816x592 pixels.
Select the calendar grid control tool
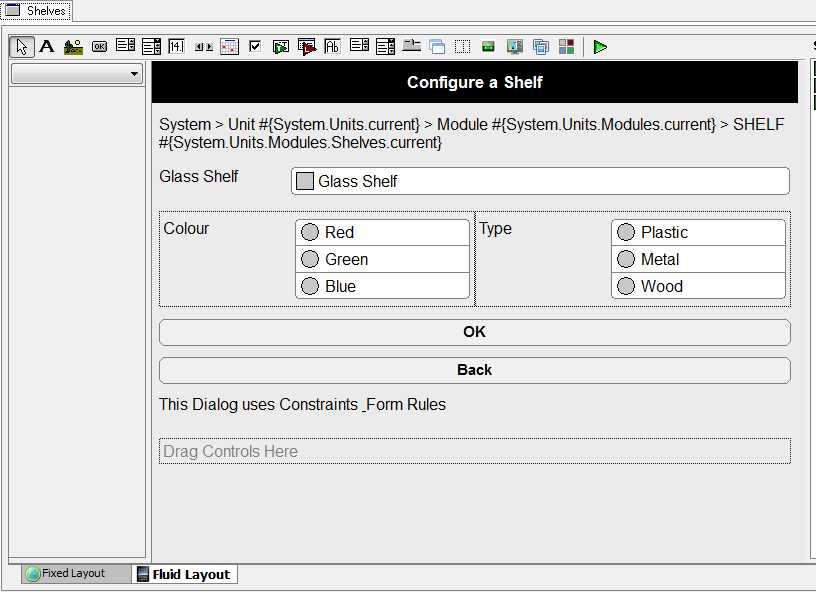229,47
